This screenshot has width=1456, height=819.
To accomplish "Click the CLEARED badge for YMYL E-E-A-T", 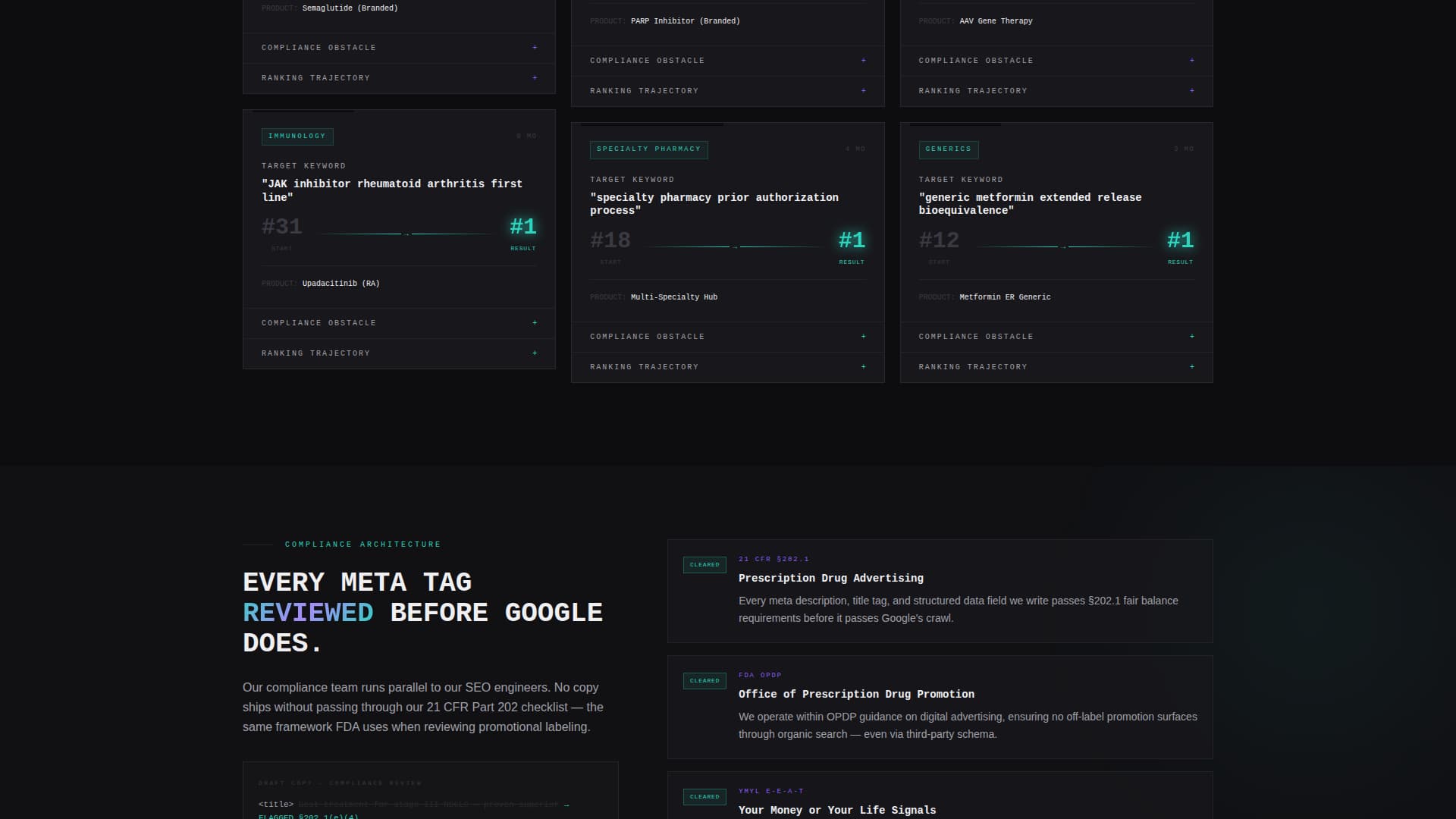I will (x=704, y=797).
